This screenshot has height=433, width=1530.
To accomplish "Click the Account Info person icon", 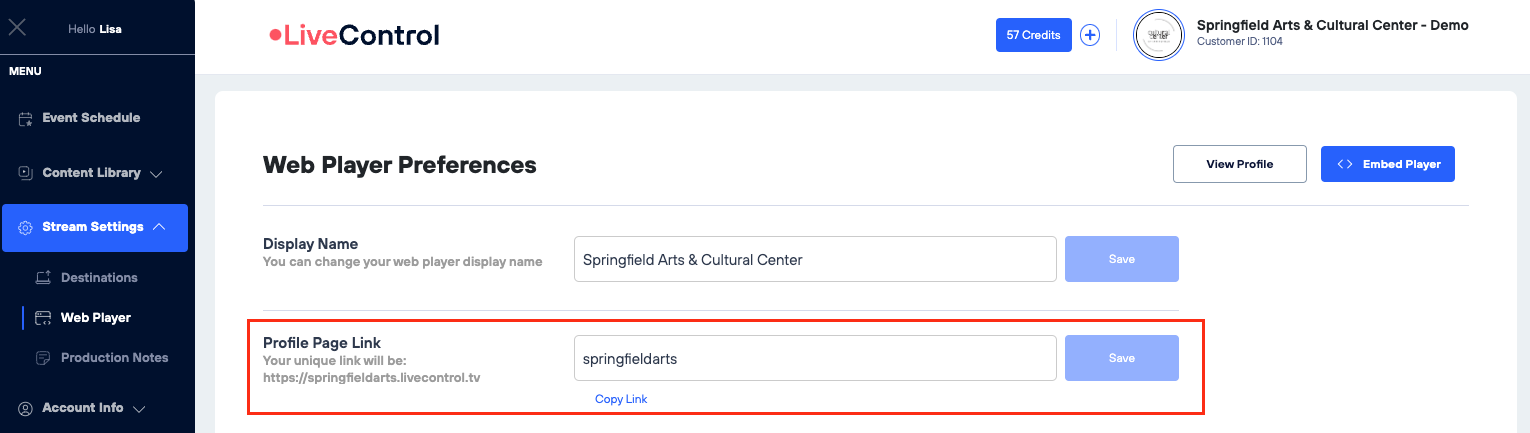I will (x=26, y=408).
